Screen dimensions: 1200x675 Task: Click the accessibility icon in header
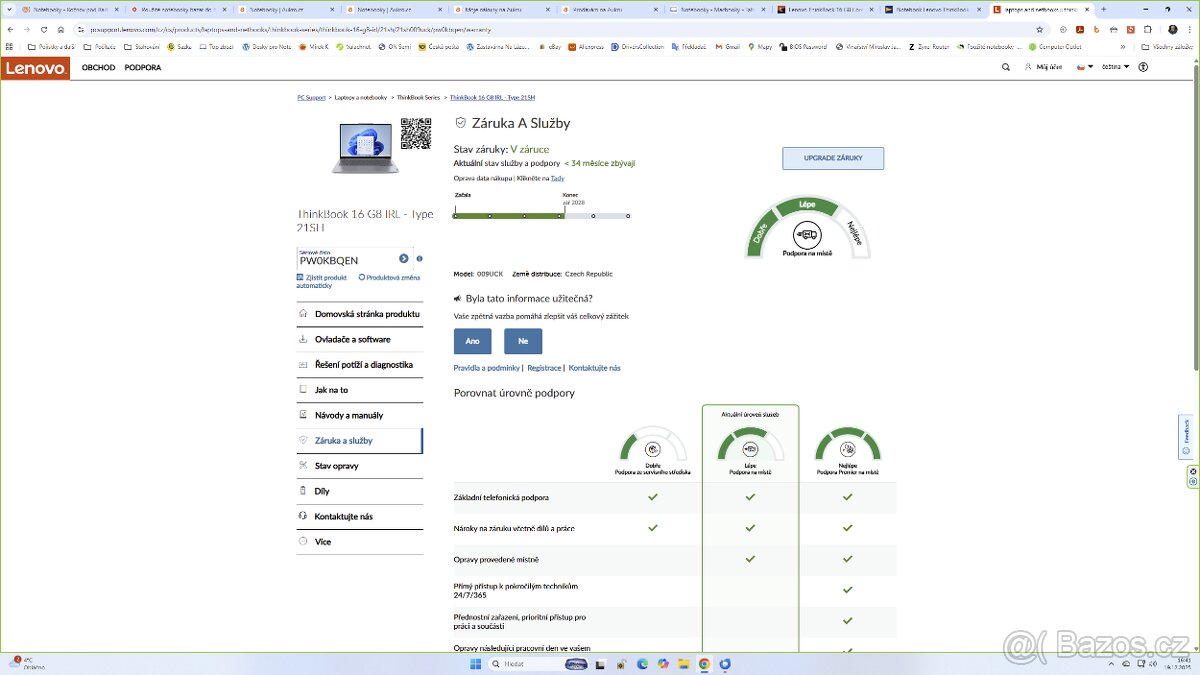click(1143, 67)
